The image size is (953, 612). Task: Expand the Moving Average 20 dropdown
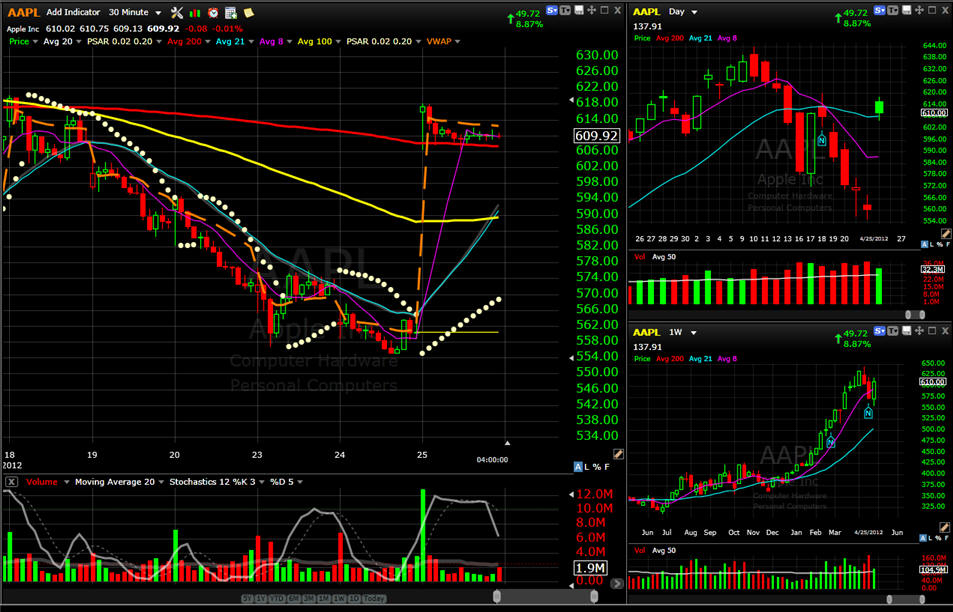tap(161, 482)
